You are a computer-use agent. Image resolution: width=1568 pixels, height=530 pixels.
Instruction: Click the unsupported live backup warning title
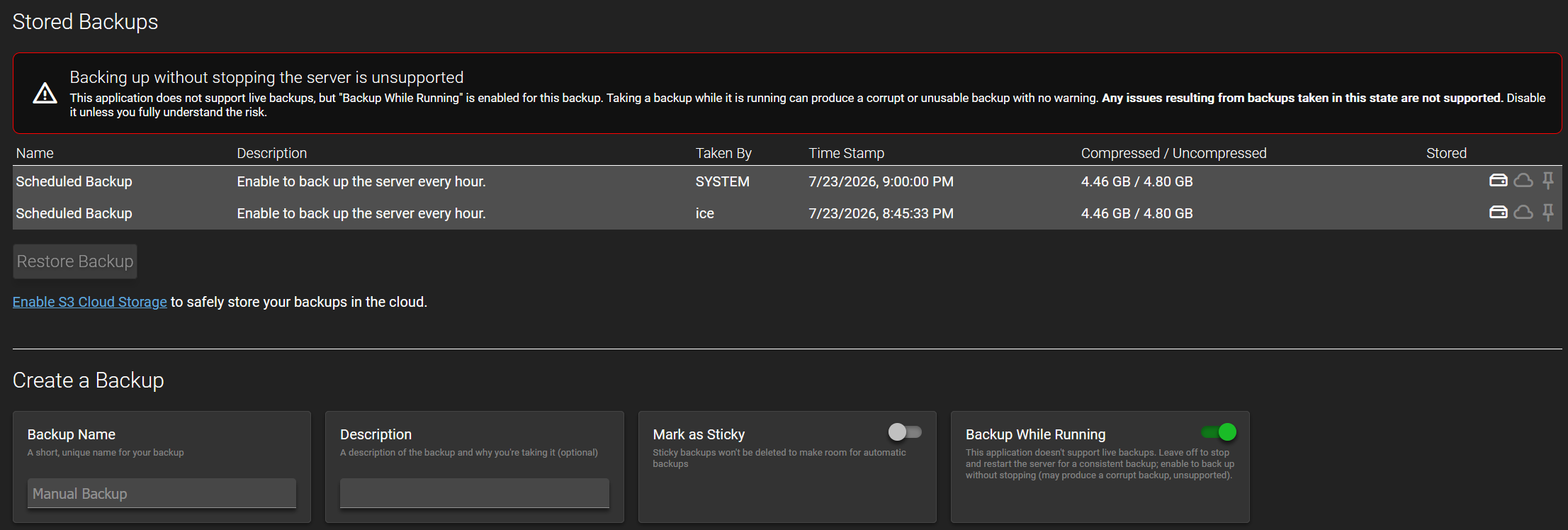point(266,77)
